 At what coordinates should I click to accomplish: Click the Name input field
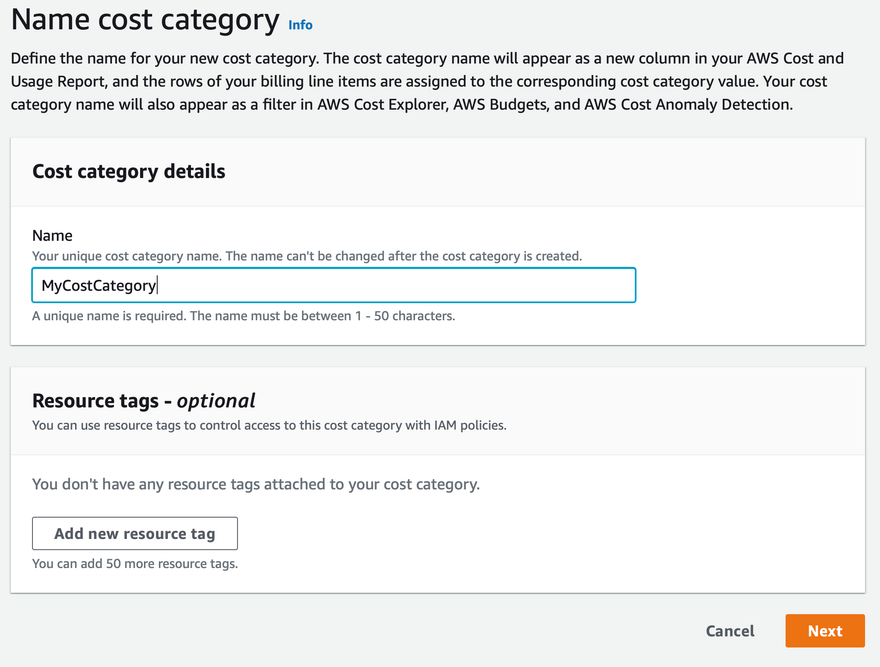pyautogui.click(x=333, y=285)
